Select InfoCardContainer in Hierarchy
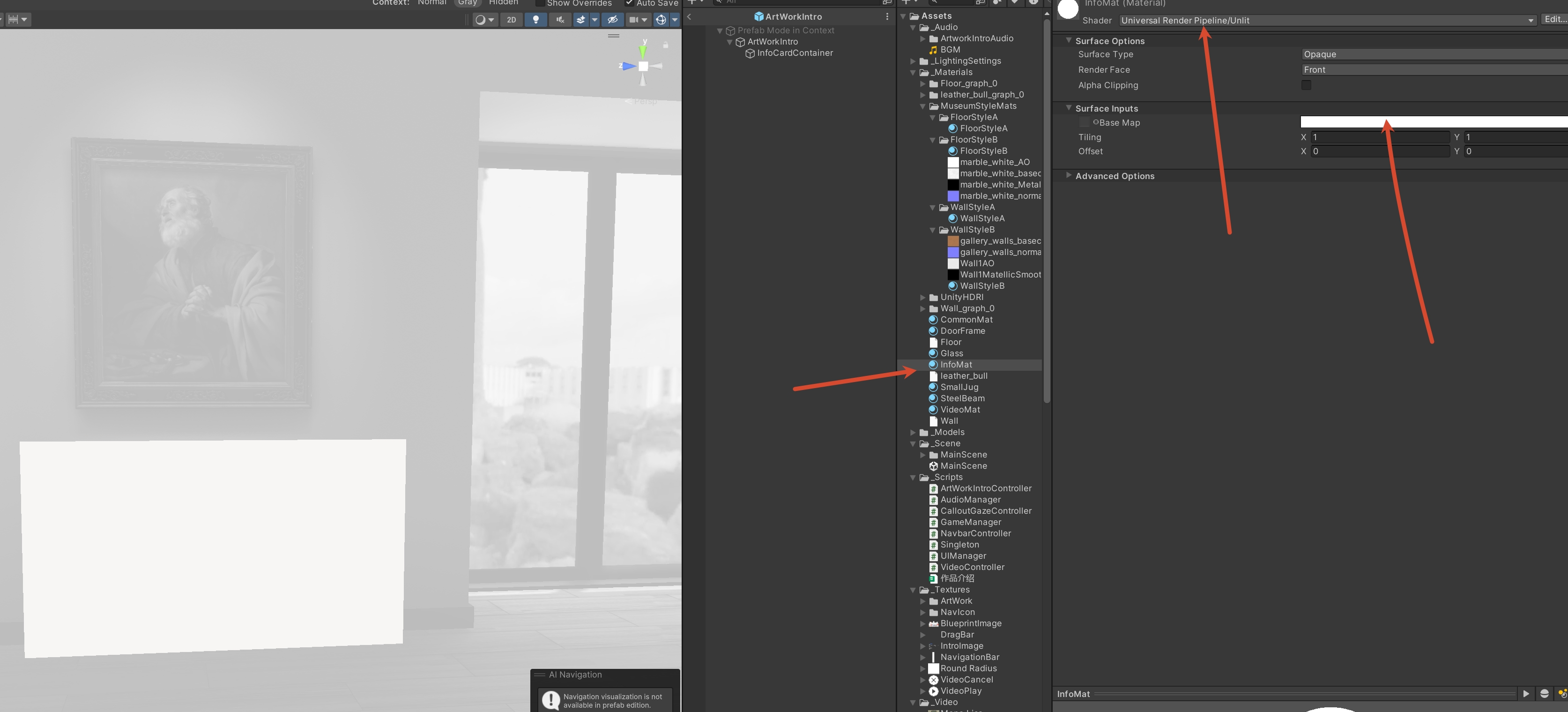The image size is (1568, 712). point(795,53)
